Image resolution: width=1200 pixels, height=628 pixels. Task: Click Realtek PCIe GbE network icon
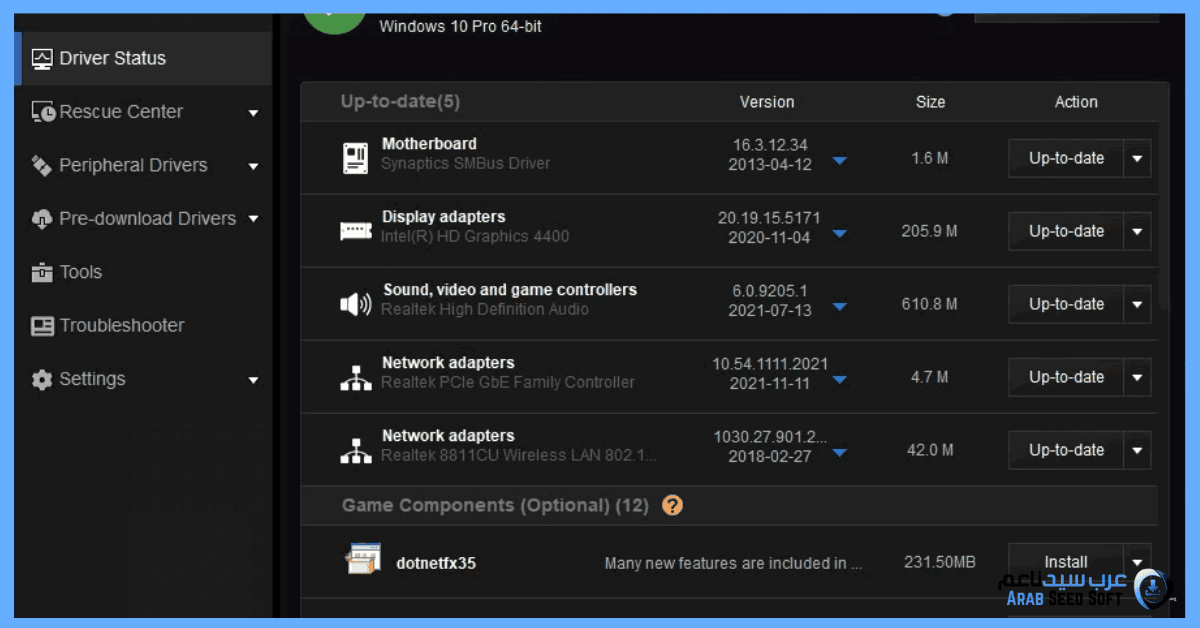point(355,377)
